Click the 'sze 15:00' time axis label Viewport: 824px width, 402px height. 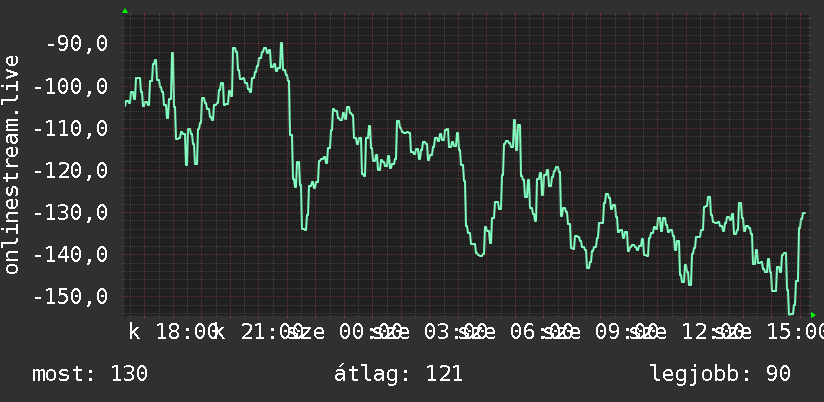point(768,332)
